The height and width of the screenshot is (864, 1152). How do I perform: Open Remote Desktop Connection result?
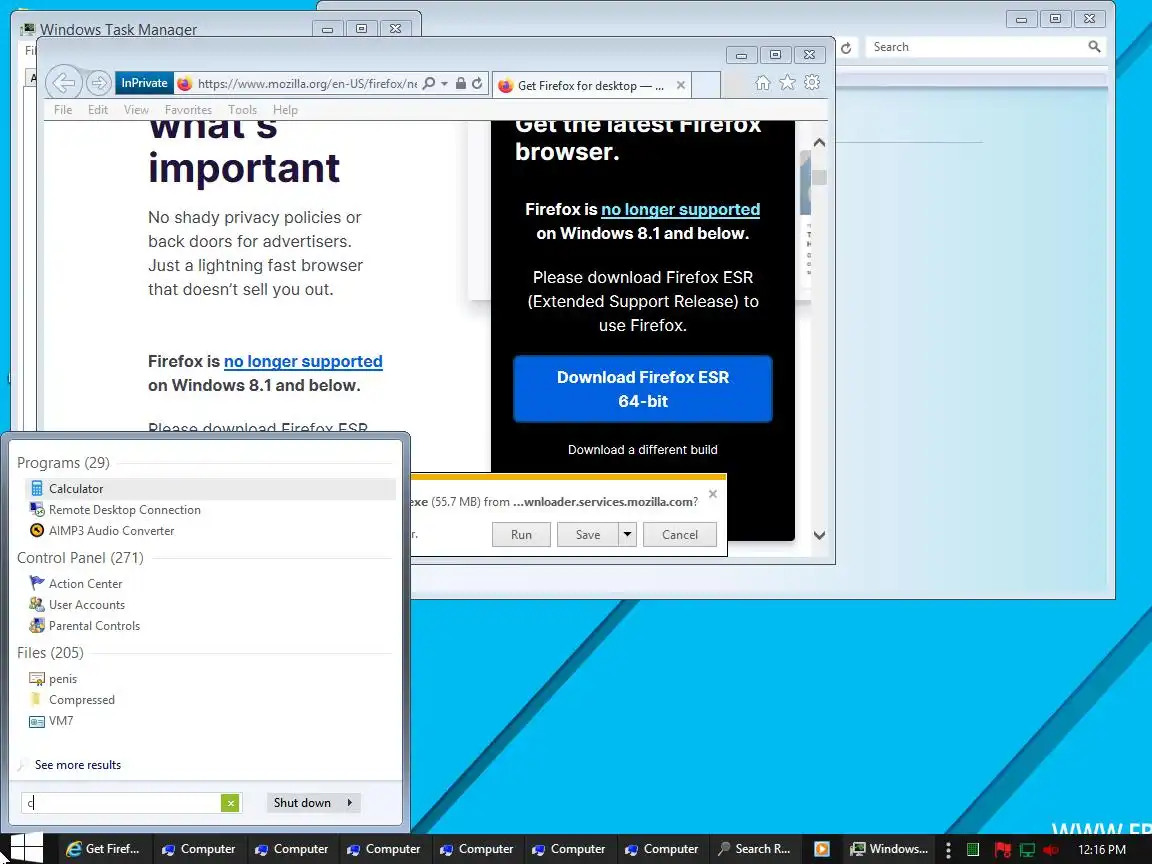click(210, 510)
